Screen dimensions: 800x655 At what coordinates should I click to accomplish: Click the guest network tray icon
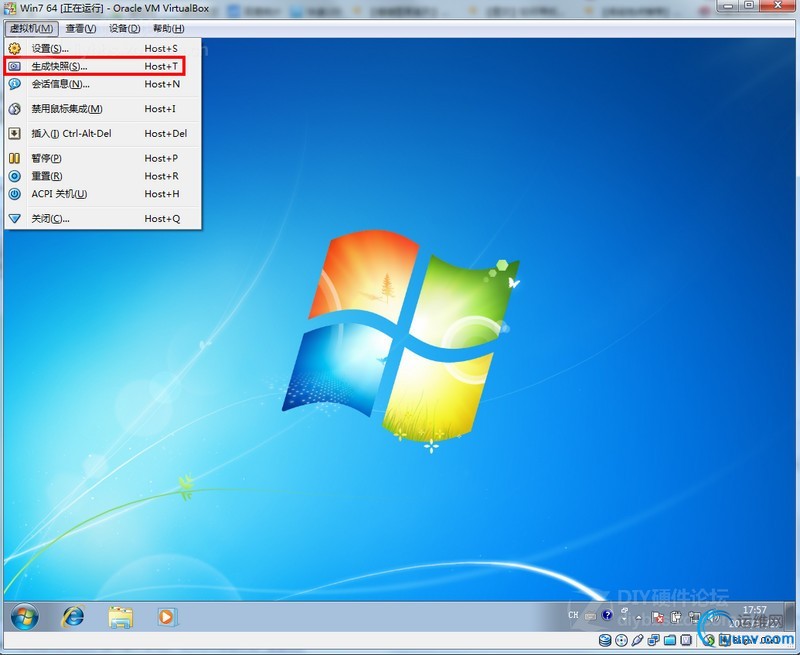click(x=694, y=617)
